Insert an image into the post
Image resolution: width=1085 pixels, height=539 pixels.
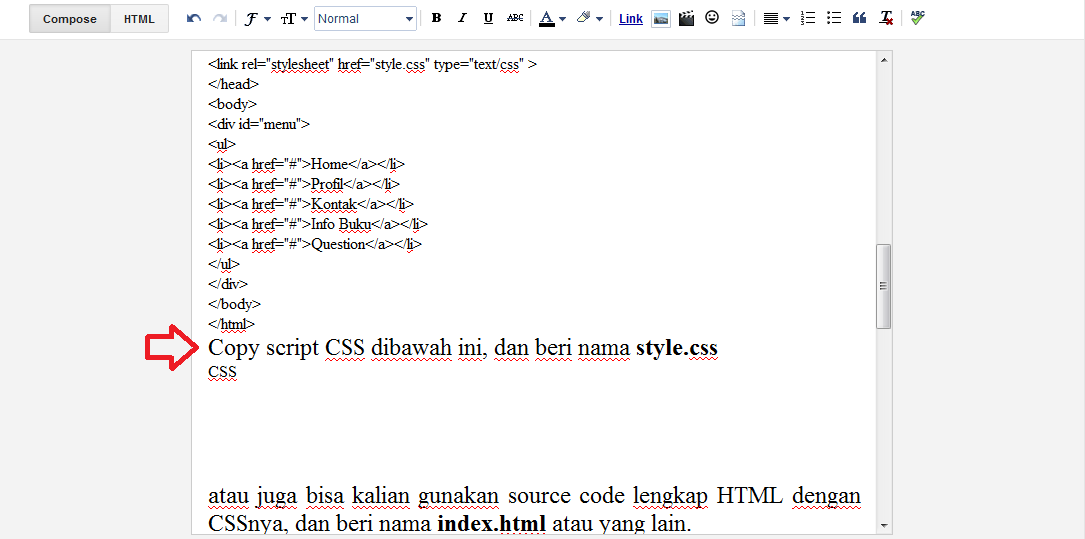coord(661,19)
